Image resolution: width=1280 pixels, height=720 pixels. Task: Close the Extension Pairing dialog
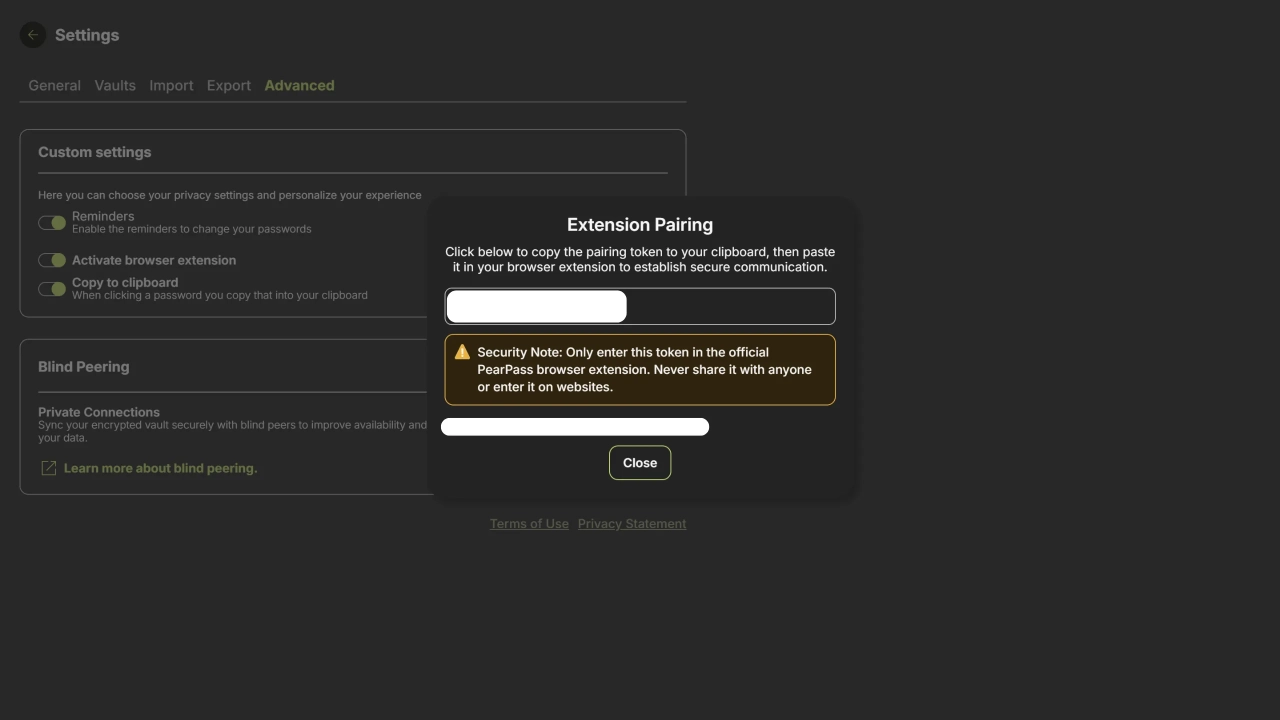[640, 463]
